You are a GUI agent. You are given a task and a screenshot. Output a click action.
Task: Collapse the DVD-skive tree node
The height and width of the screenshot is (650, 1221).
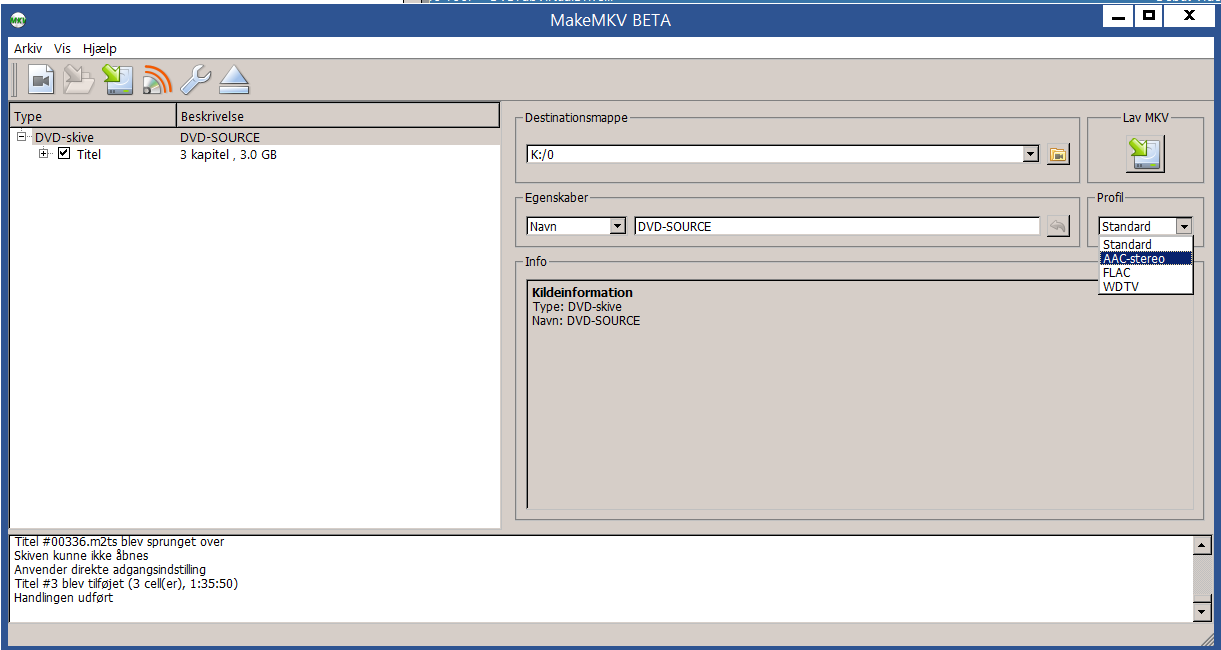tap(22, 137)
